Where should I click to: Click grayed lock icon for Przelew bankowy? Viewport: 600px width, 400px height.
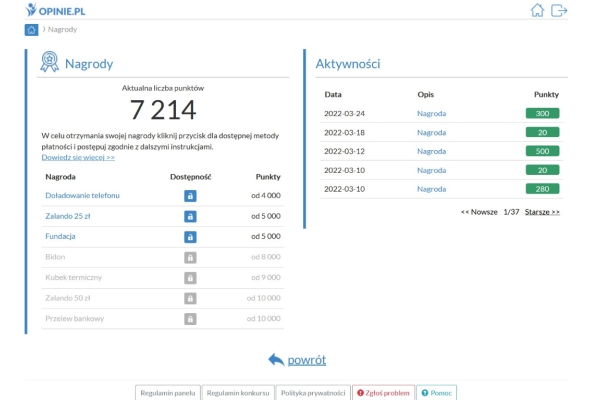tap(190, 319)
